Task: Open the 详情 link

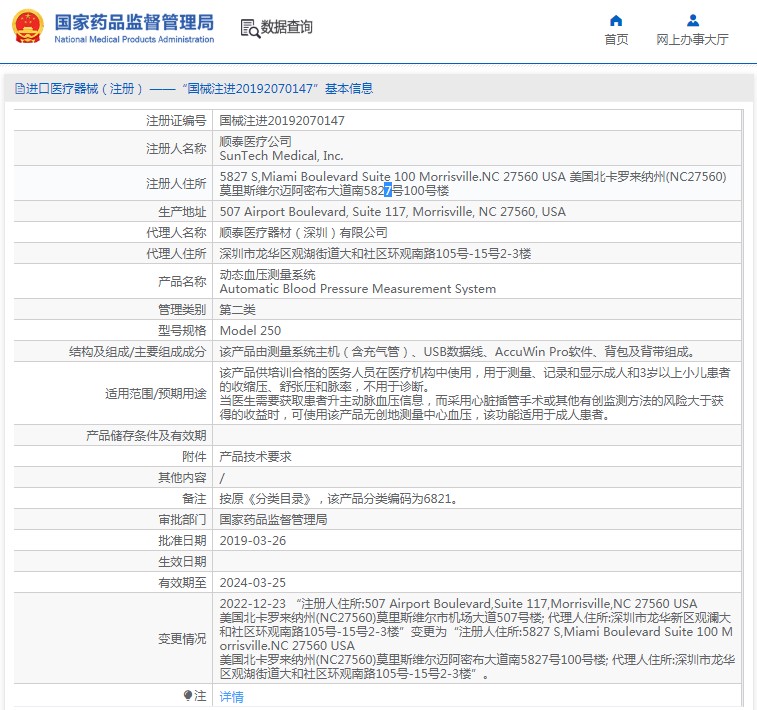Action: pos(231,696)
